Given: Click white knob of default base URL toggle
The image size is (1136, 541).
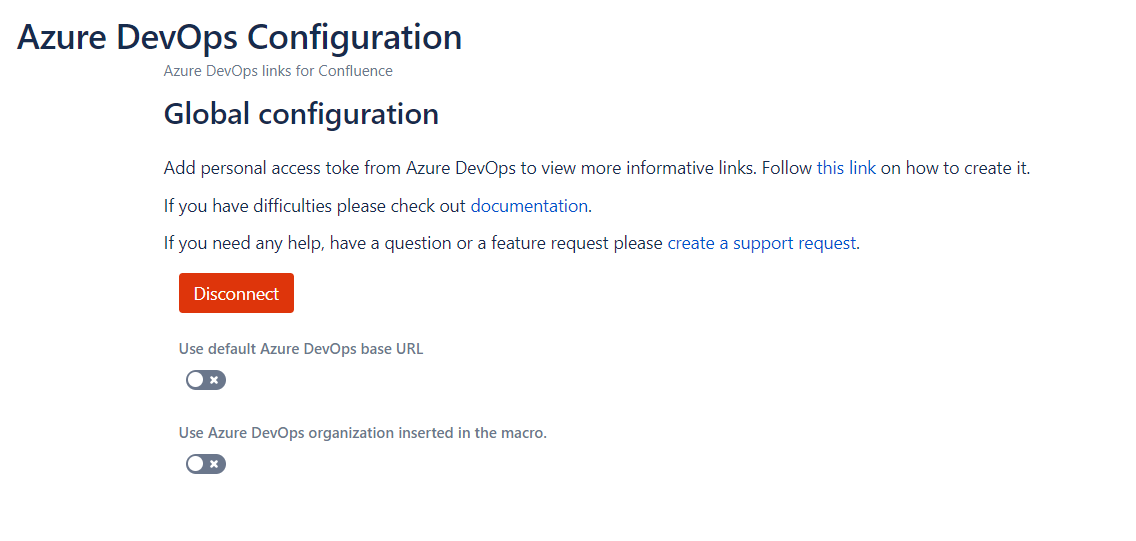Looking at the screenshot, I should coord(195,380).
